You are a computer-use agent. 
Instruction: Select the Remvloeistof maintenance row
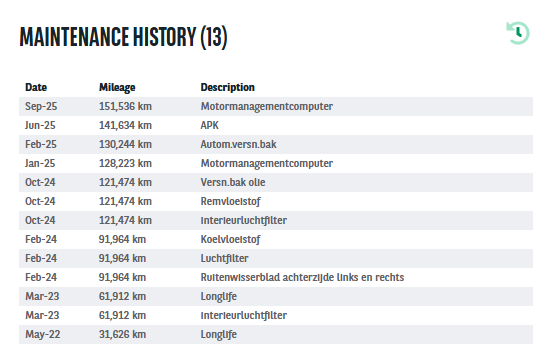pos(276,201)
